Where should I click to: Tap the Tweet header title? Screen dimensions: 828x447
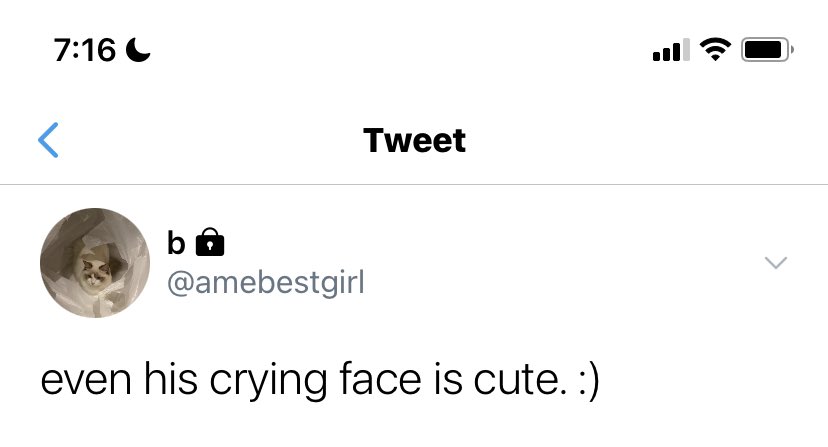(x=415, y=141)
